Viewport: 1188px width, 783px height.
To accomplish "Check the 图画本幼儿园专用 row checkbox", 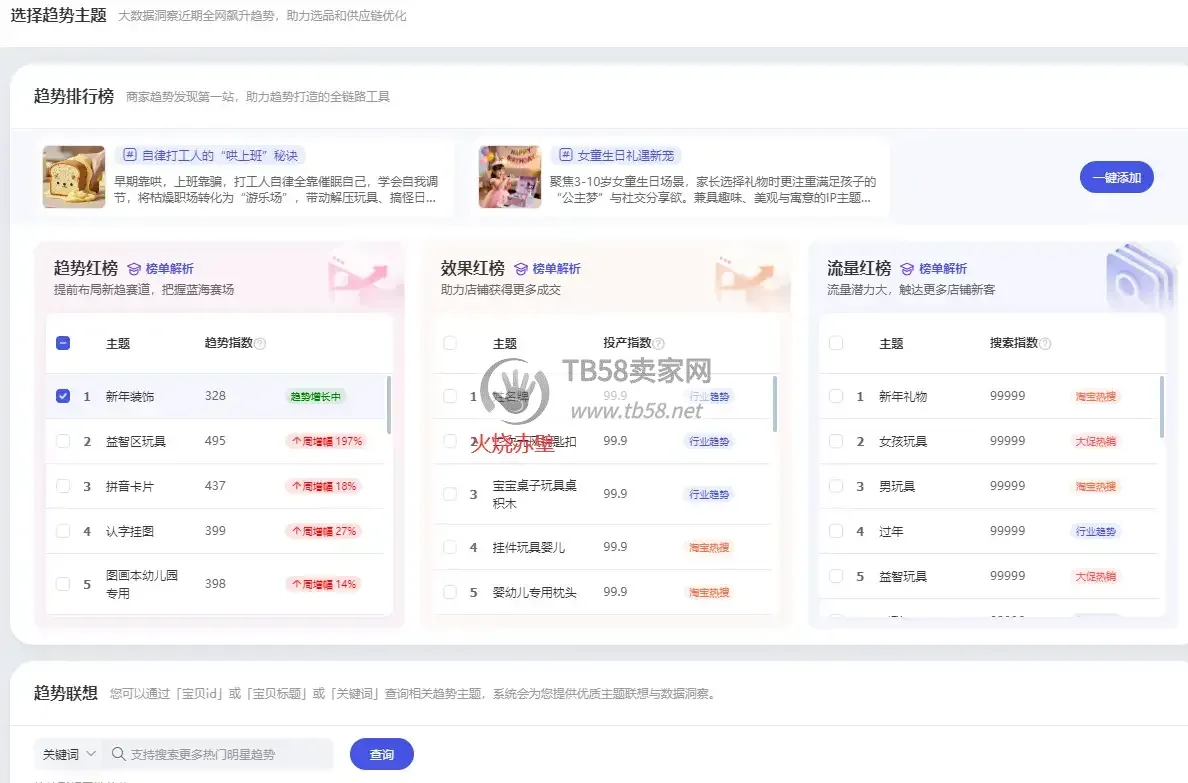I will [63, 584].
